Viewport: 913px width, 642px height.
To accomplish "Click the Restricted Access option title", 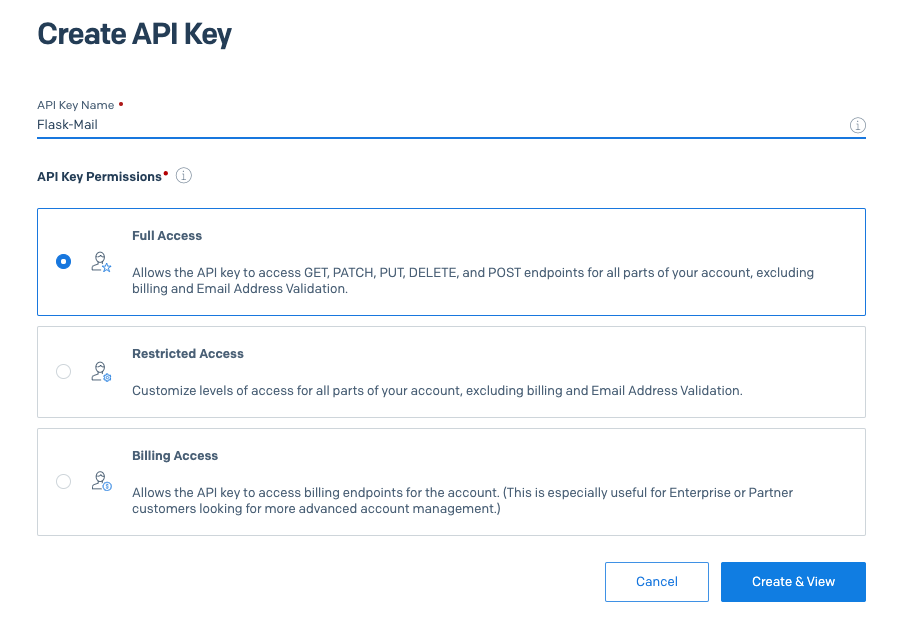I will (x=188, y=354).
